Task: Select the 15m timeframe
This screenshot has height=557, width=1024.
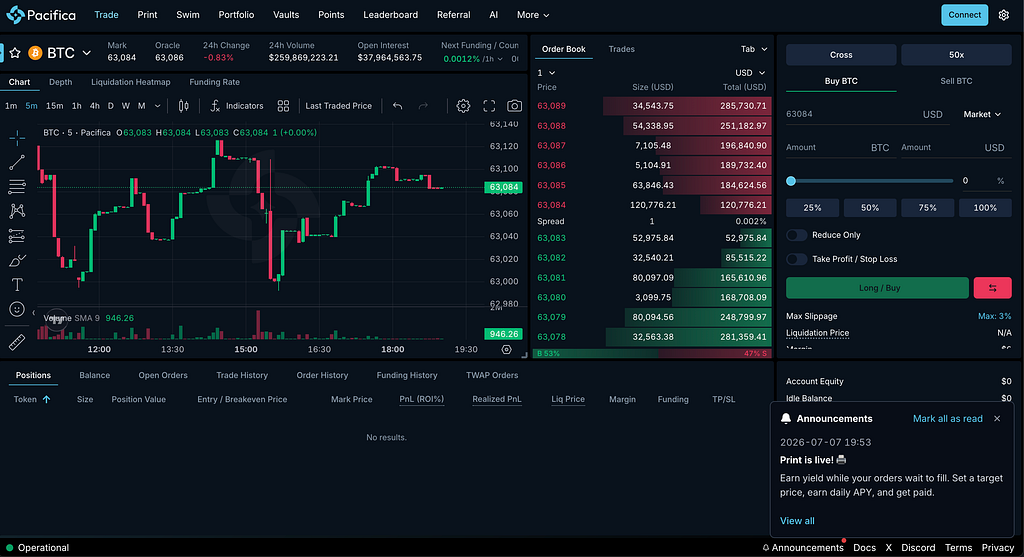Action: (x=55, y=106)
